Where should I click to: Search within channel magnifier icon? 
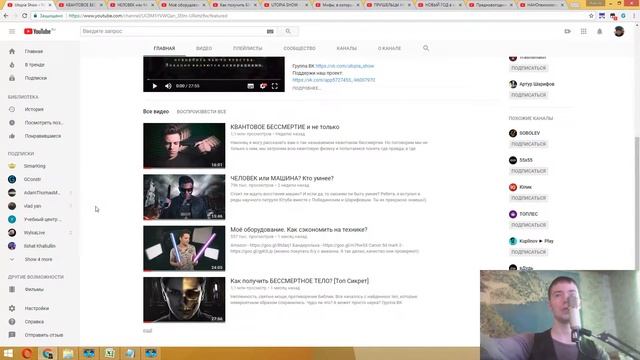coord(426,48)
